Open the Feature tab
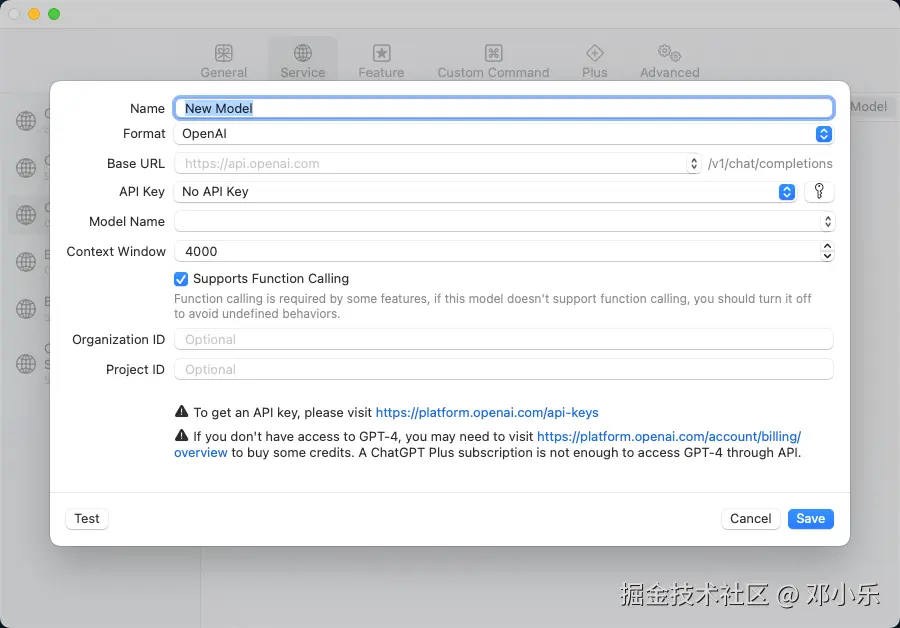 pos(381,61)
